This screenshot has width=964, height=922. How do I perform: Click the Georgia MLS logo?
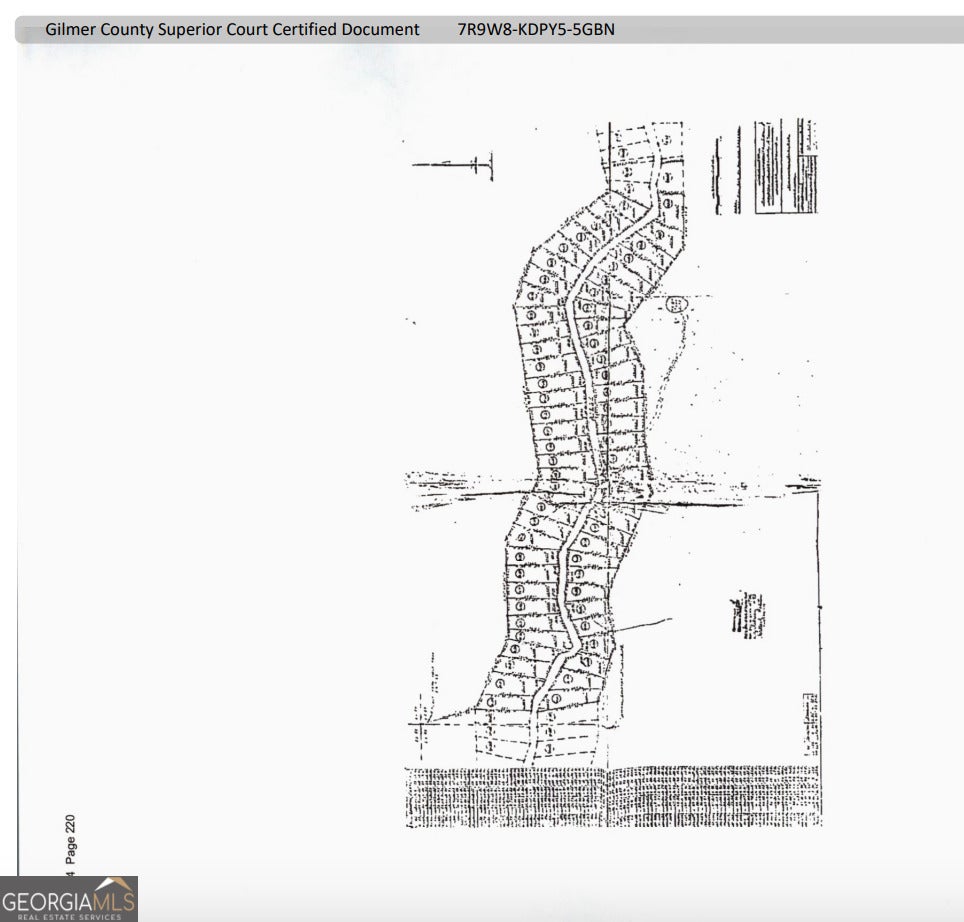[68, 898]
